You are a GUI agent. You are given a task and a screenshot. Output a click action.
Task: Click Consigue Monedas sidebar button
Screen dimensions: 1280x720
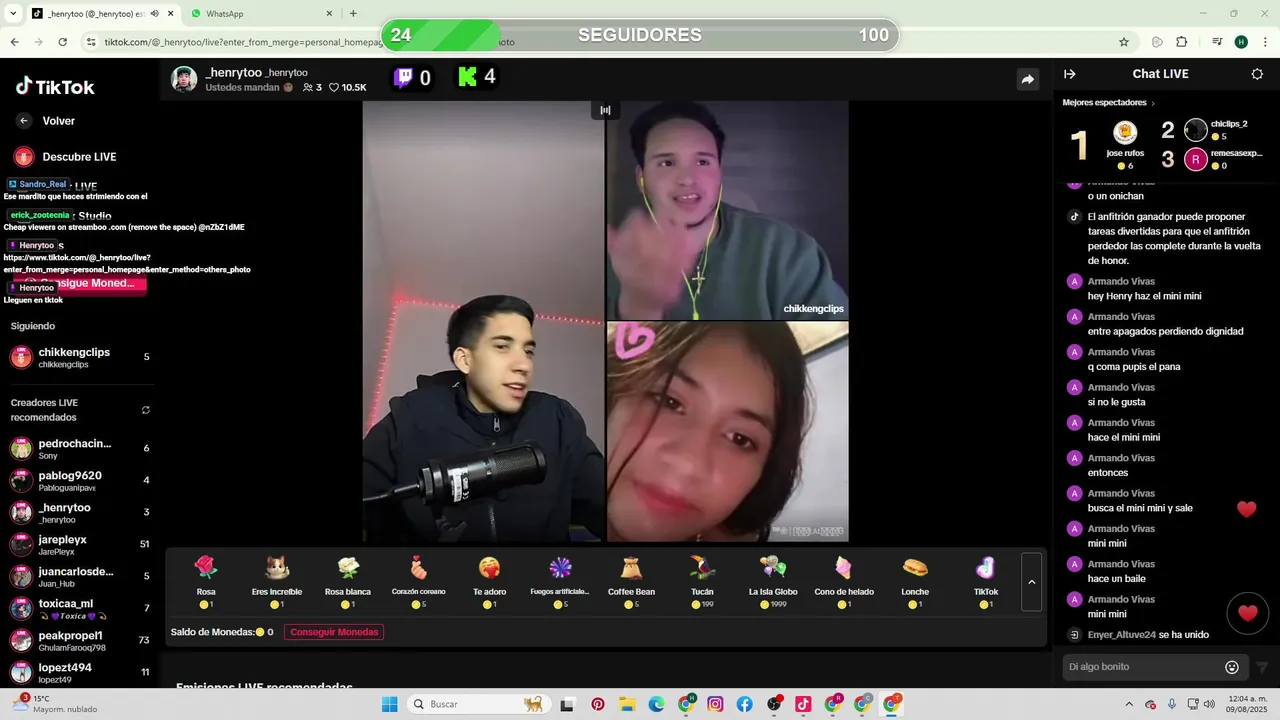click(x=80, y=283)
